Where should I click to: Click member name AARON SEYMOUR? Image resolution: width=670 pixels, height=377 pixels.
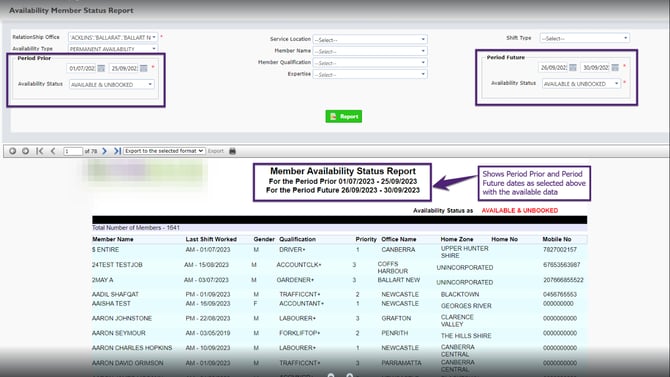coord(119,333)
